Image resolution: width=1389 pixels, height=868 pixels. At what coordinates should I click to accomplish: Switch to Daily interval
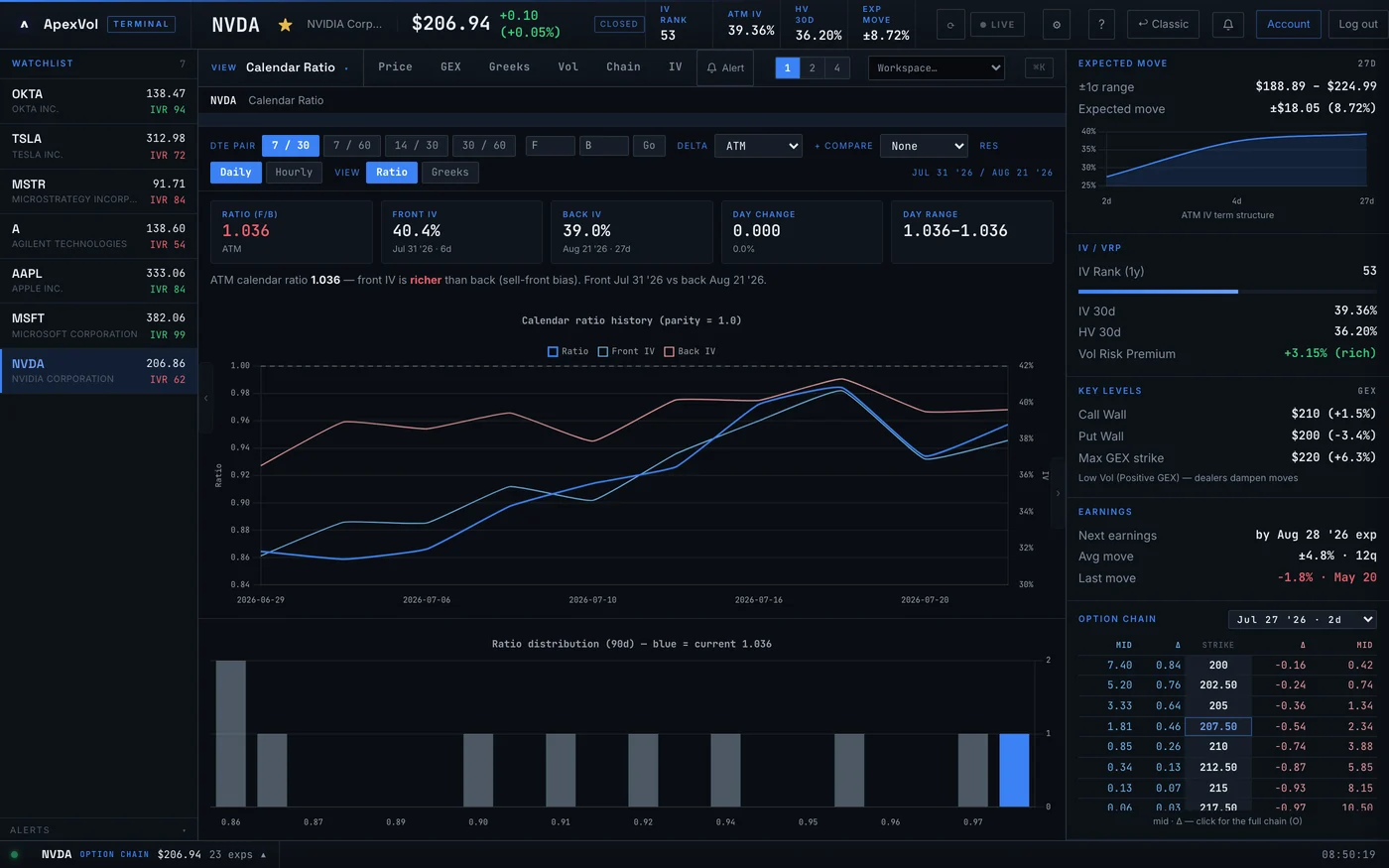pyautogui.click(x=235, y=173)
